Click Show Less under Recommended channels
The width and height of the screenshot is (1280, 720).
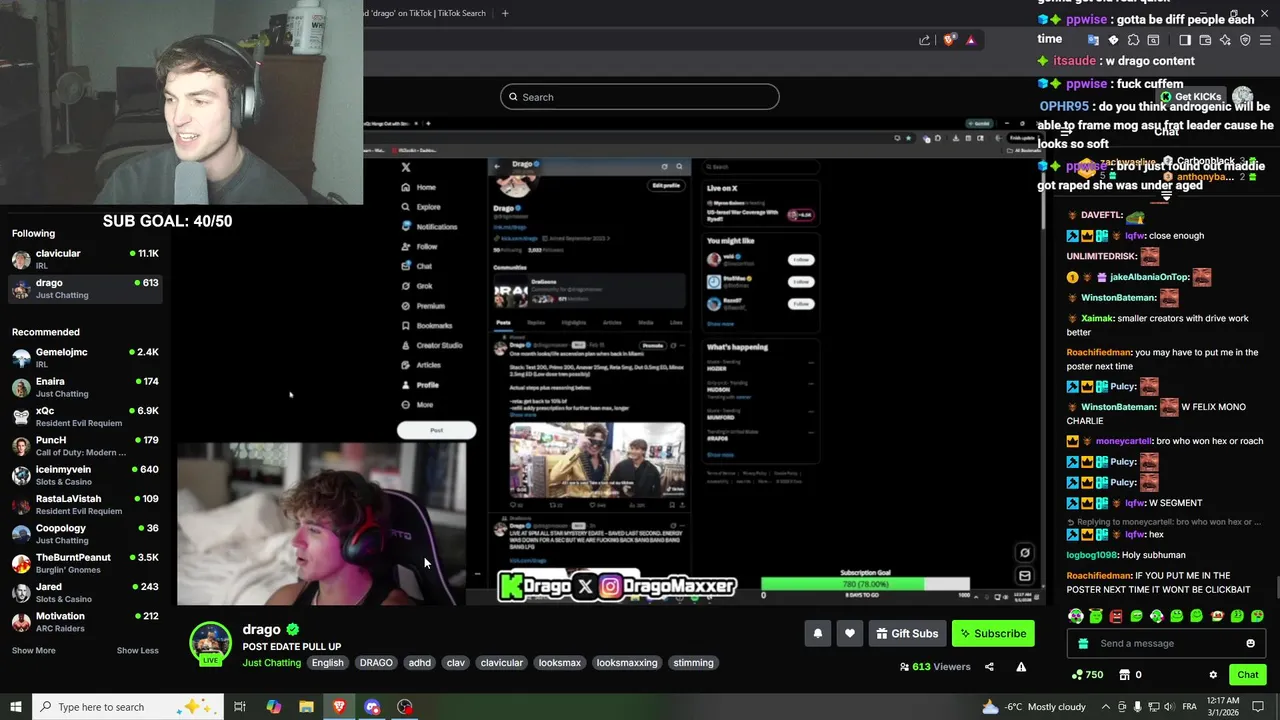tap(138, 651)
